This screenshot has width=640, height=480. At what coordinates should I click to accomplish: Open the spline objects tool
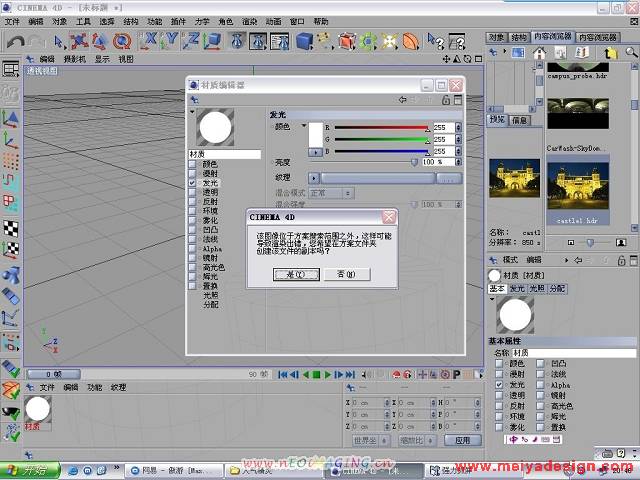325,41
